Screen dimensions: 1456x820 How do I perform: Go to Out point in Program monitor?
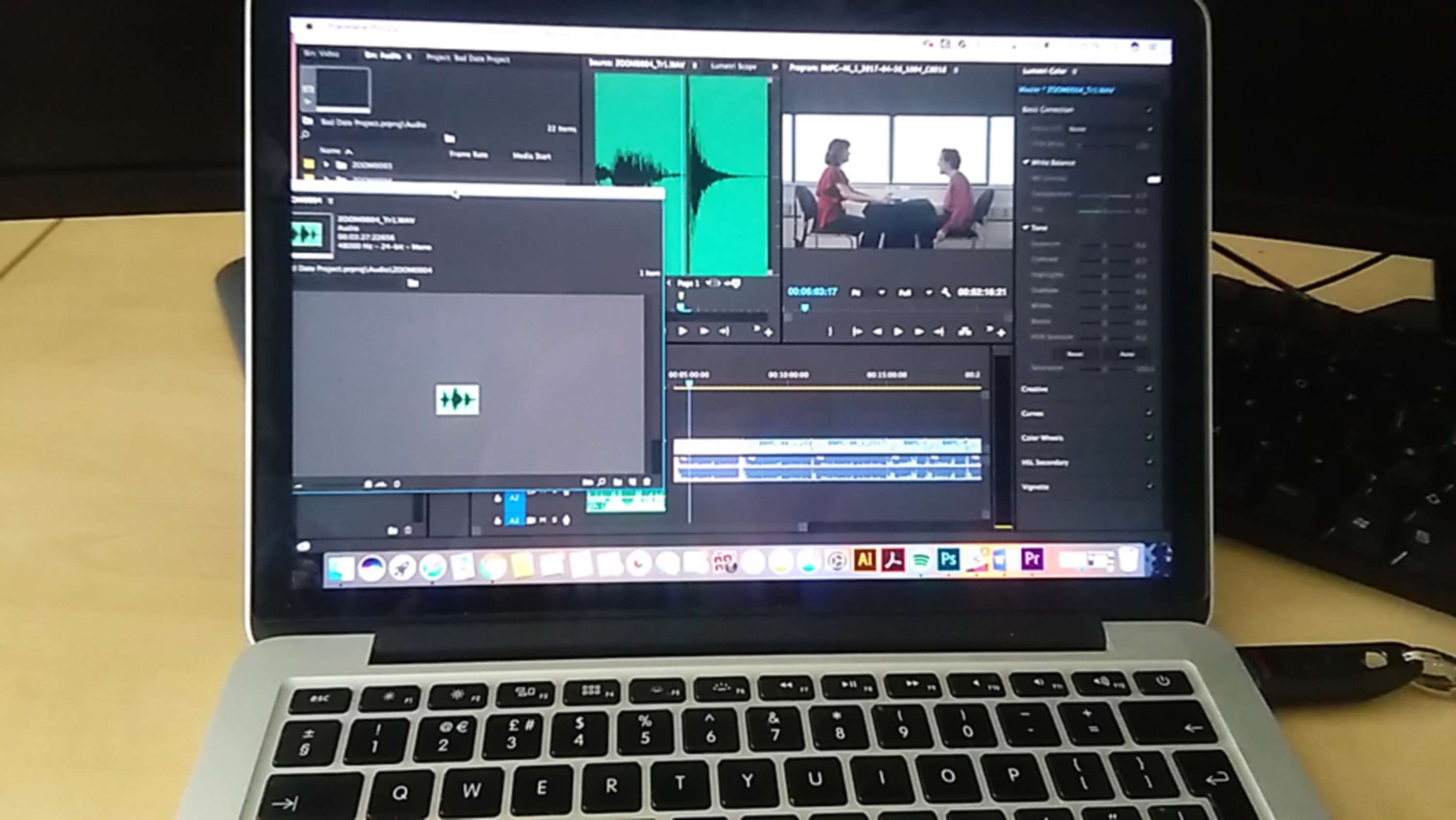click(939, 332)
